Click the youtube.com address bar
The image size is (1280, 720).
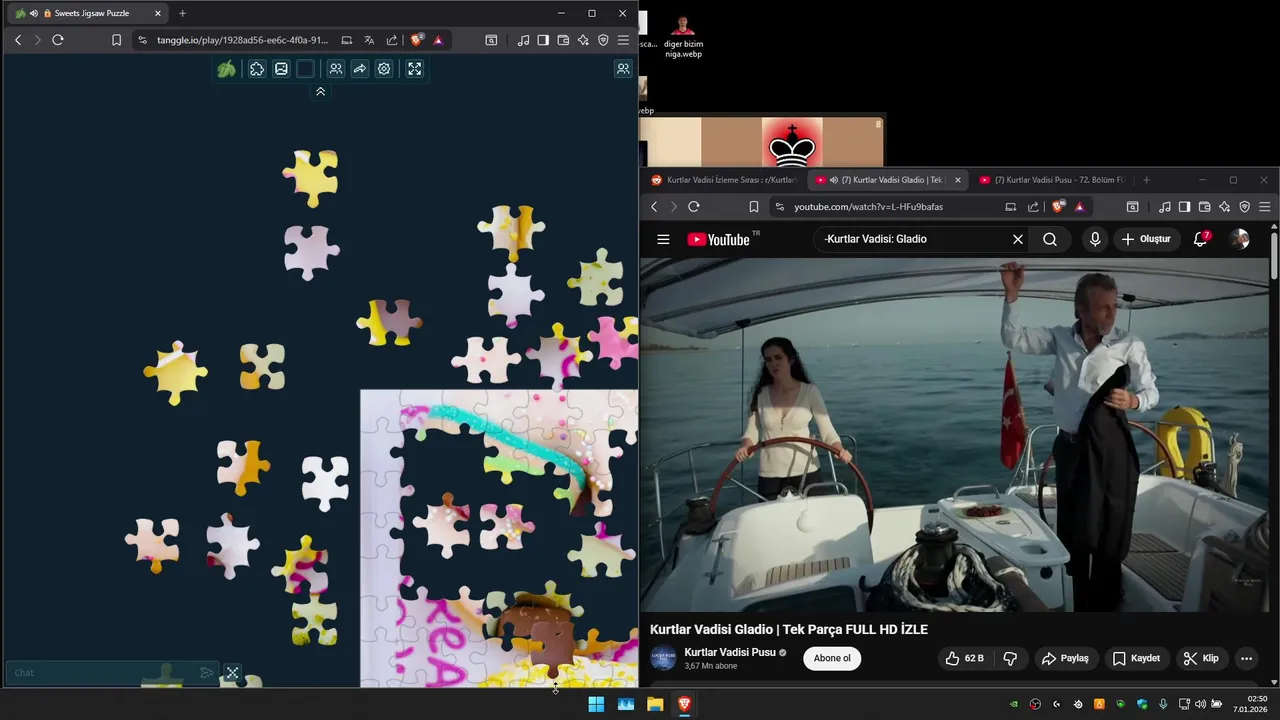tap(868, 207)
